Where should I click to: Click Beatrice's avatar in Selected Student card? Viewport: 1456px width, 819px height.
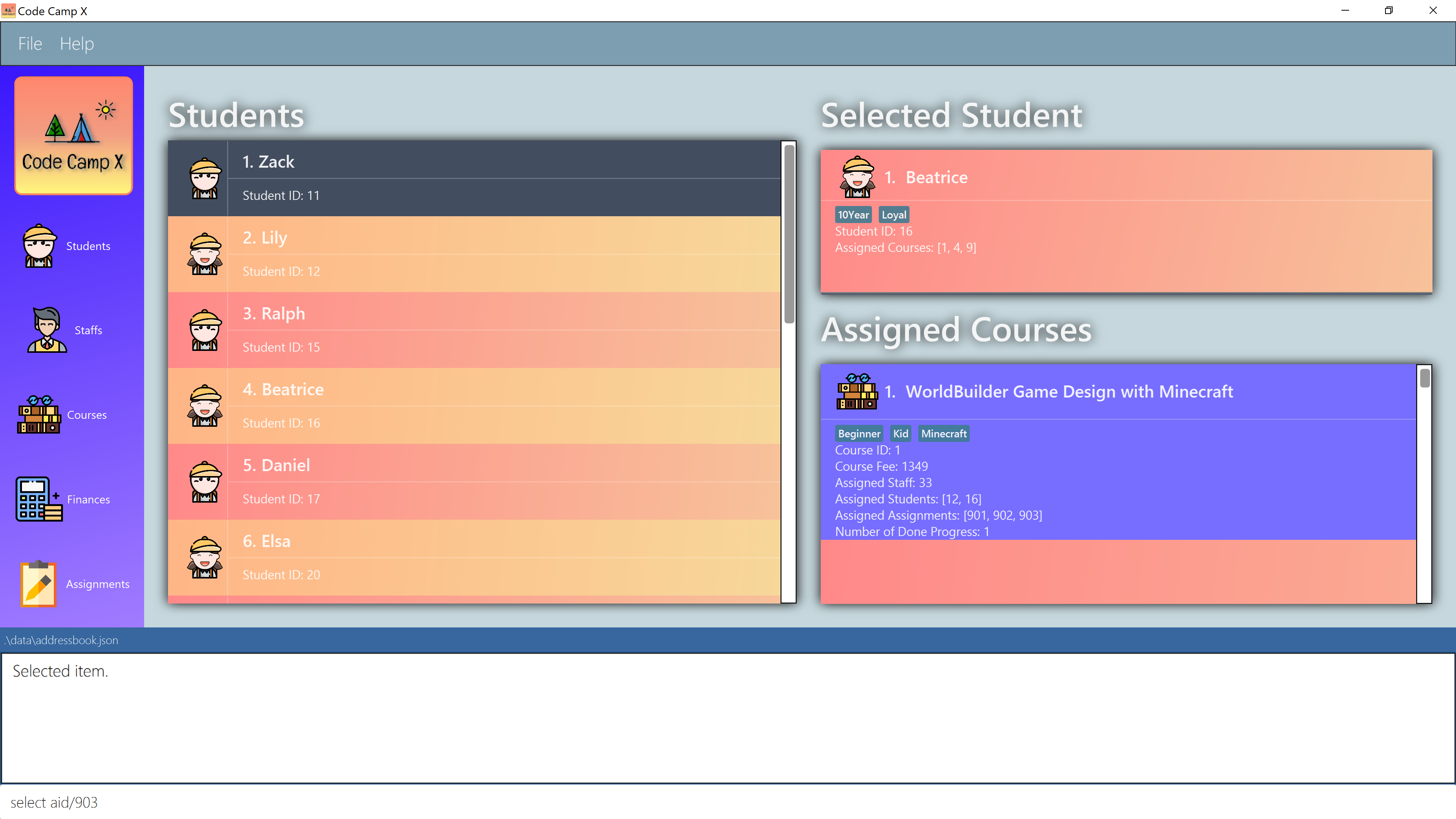coord(858,177)
